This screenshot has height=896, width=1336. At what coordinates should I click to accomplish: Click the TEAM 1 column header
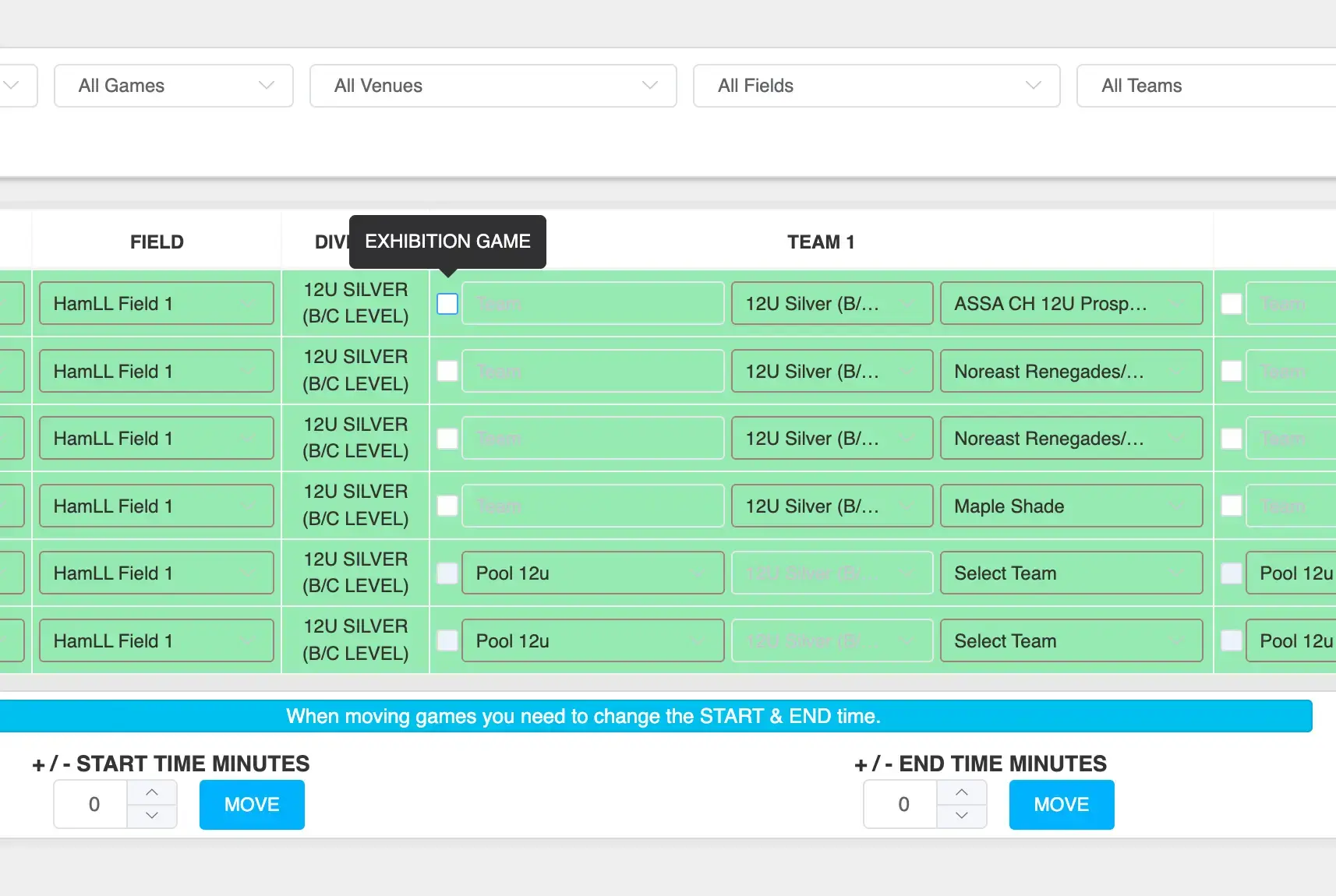pyautogui.click(x=821, y=242)
